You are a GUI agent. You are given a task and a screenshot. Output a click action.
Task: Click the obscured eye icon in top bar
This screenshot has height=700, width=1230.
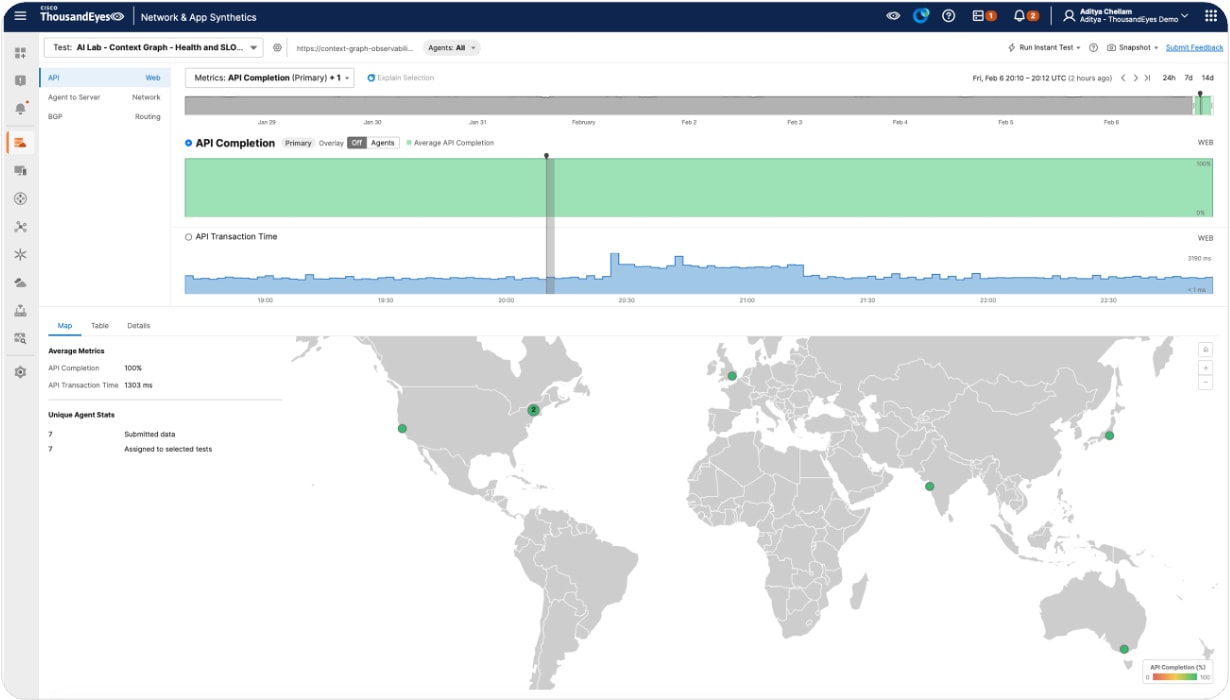(x=893, y=16)
